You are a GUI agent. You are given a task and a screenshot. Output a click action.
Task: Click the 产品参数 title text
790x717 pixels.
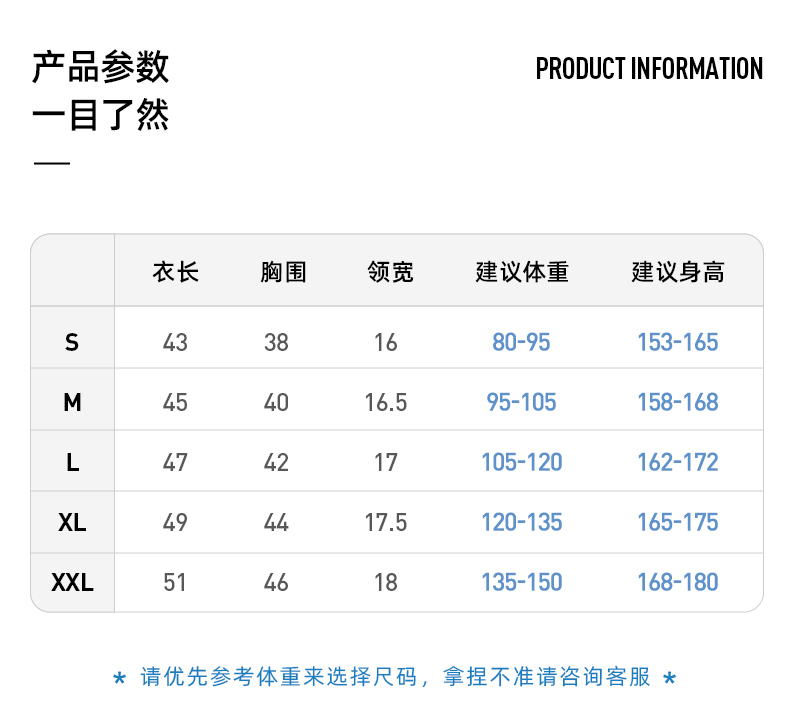click(x=101, y=68)
